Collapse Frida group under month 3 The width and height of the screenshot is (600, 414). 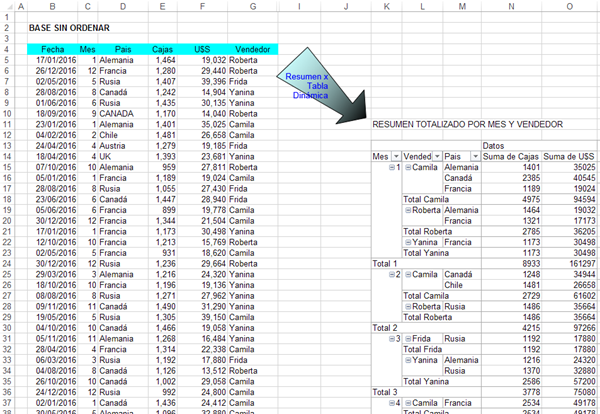pyautogui.click(x=408, y=339)
